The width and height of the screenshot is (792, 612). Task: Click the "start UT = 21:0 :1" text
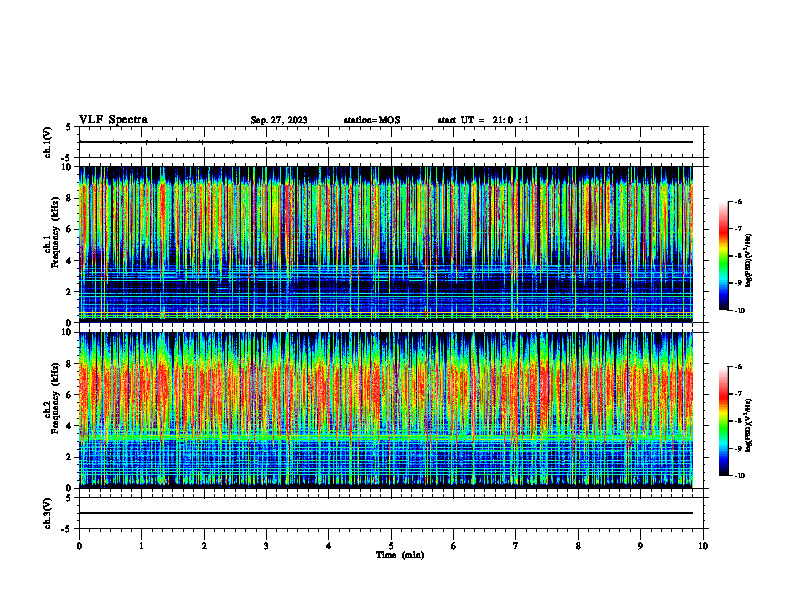click(483, 120)
